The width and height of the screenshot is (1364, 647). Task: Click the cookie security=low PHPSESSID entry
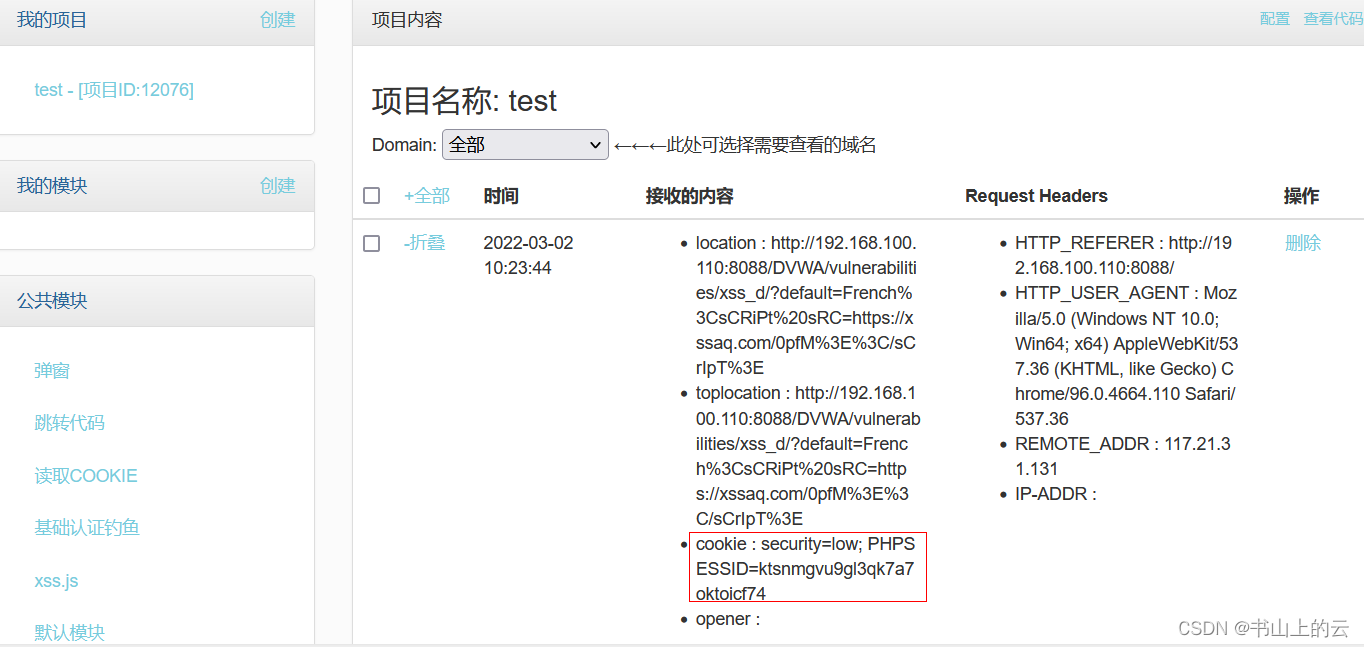coord(806,569)
